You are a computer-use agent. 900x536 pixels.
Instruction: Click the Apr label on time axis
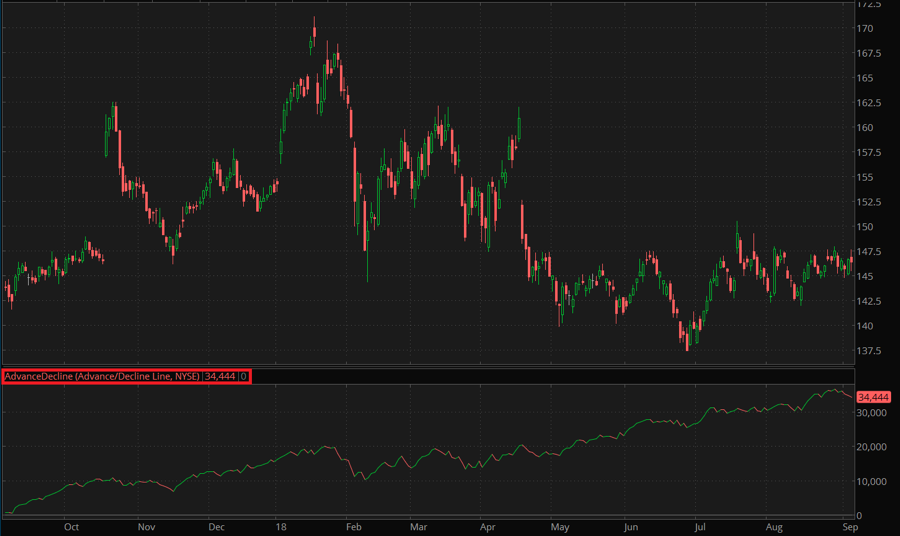[x=488, y=525]
